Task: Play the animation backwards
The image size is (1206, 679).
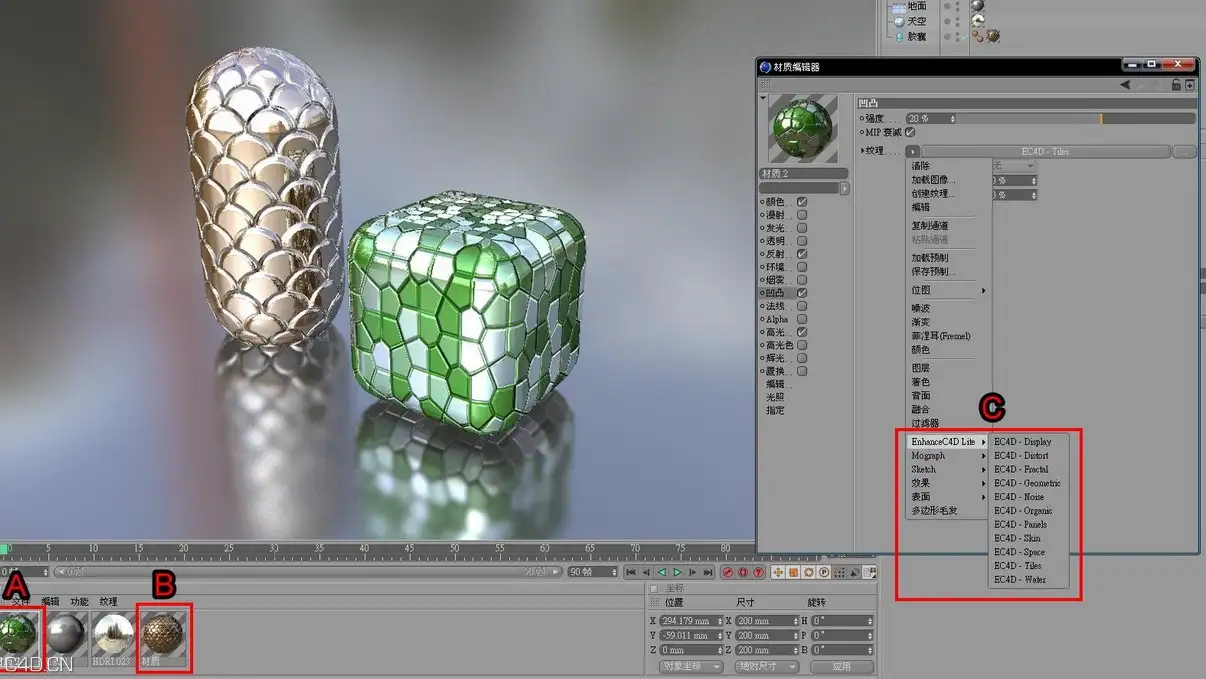Action: pos(661,572)
